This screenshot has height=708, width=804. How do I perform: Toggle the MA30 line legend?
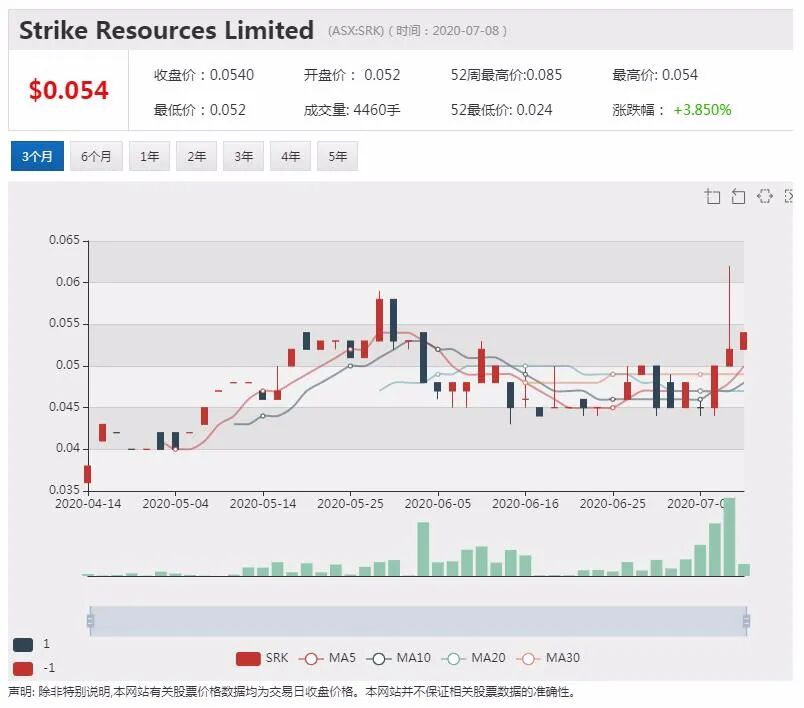(x=548, y=658)
